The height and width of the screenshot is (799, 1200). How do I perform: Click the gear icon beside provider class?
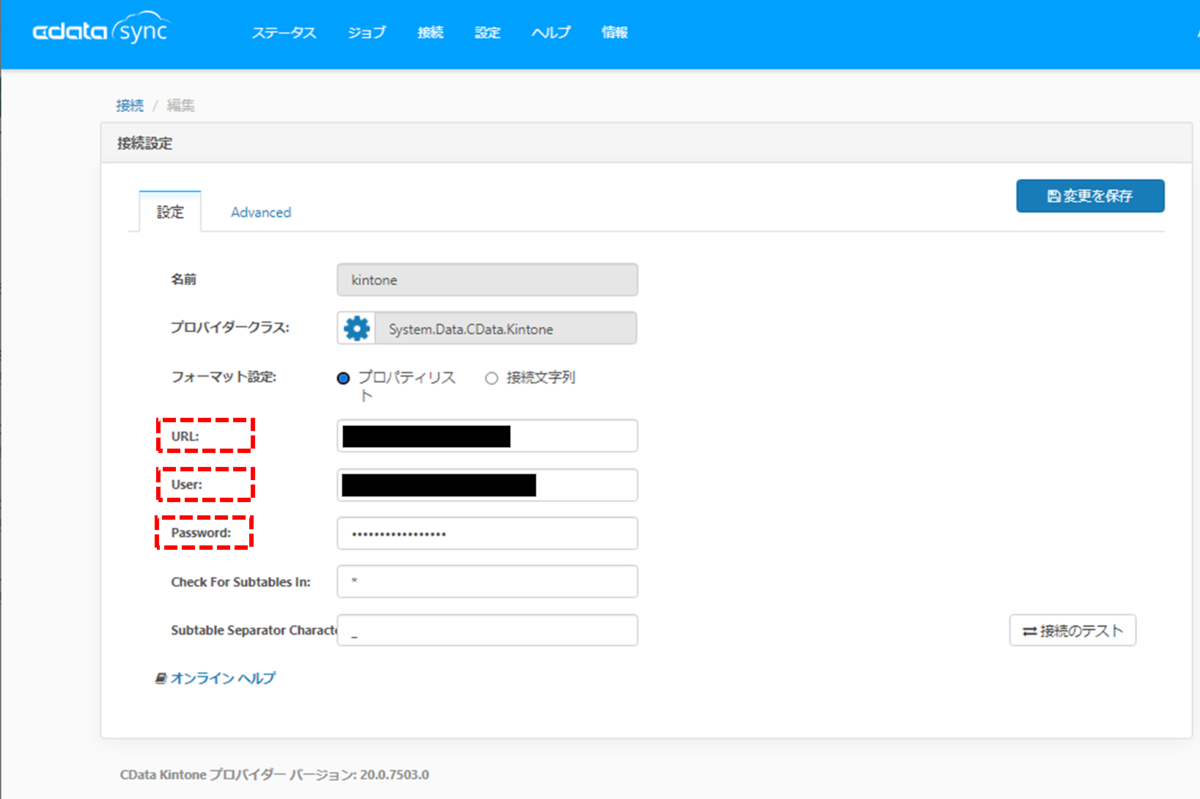(356, 328)
